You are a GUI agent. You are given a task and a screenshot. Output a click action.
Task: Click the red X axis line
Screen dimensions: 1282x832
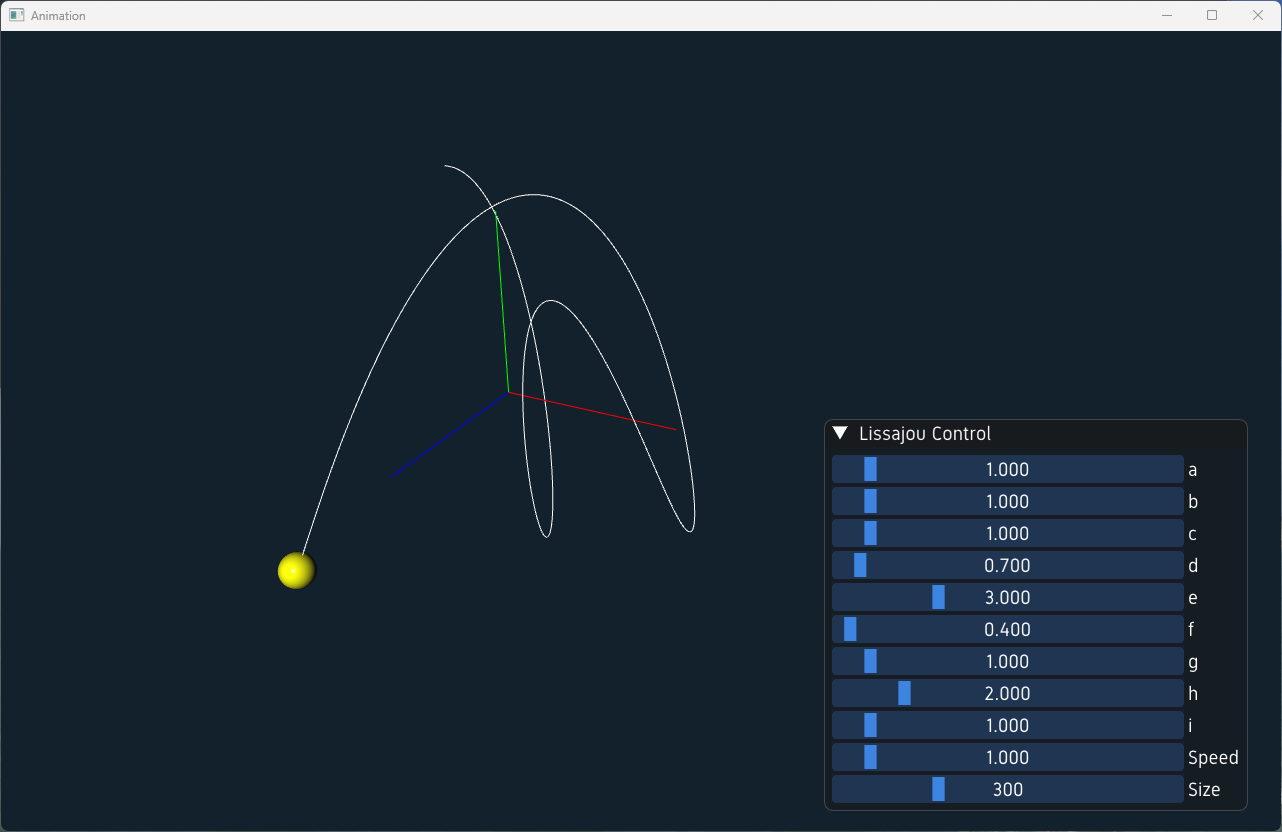(x=592, y=411)
